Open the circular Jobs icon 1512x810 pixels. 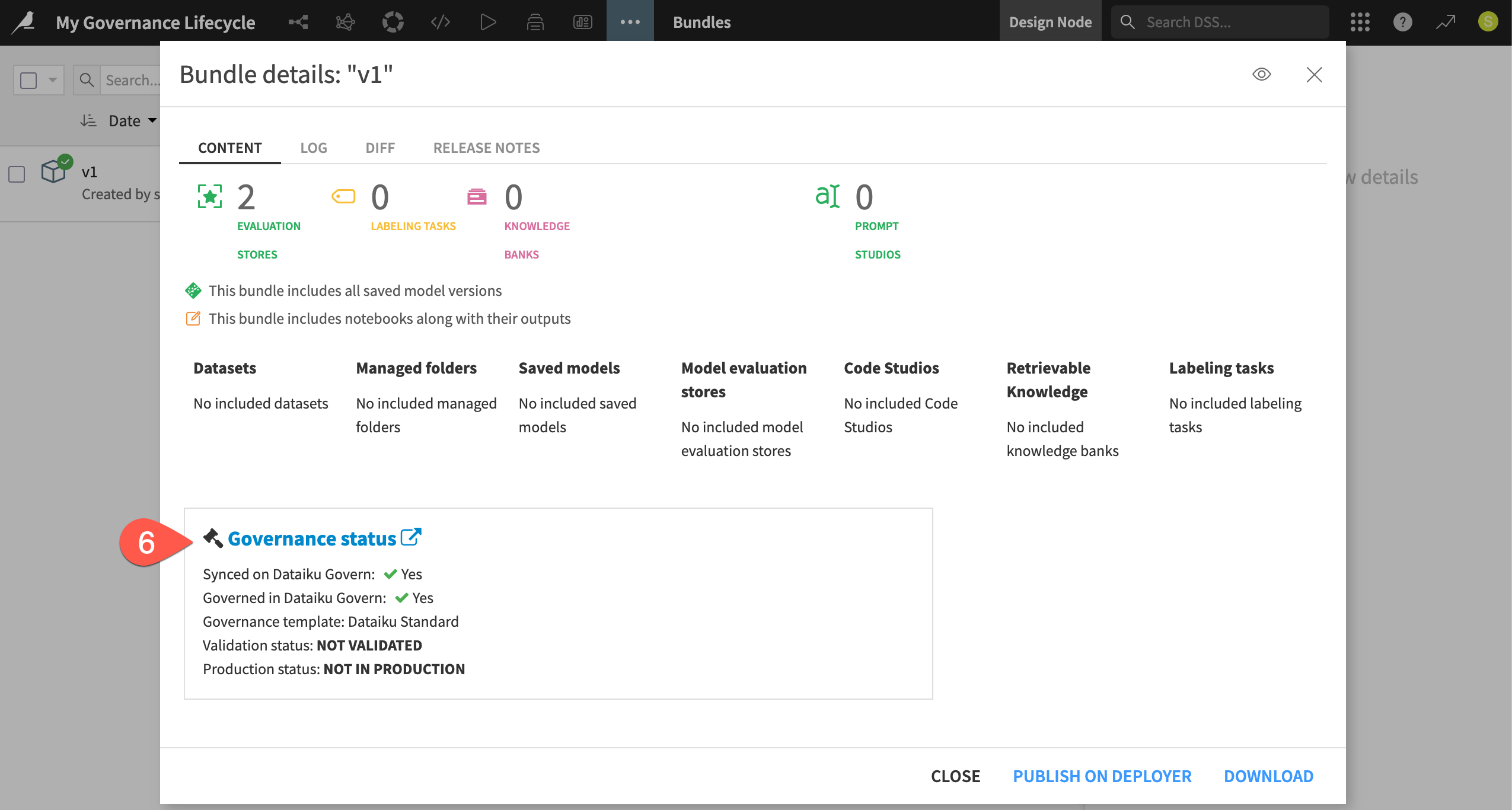click(x=393, y=23)
